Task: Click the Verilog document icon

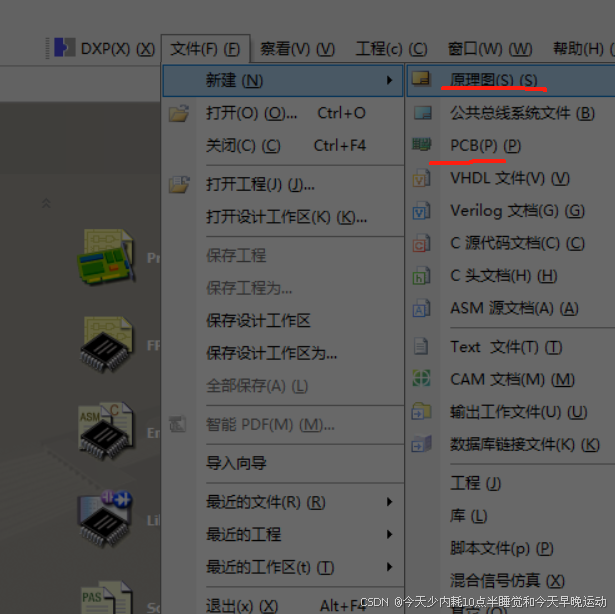Action: 422,210
